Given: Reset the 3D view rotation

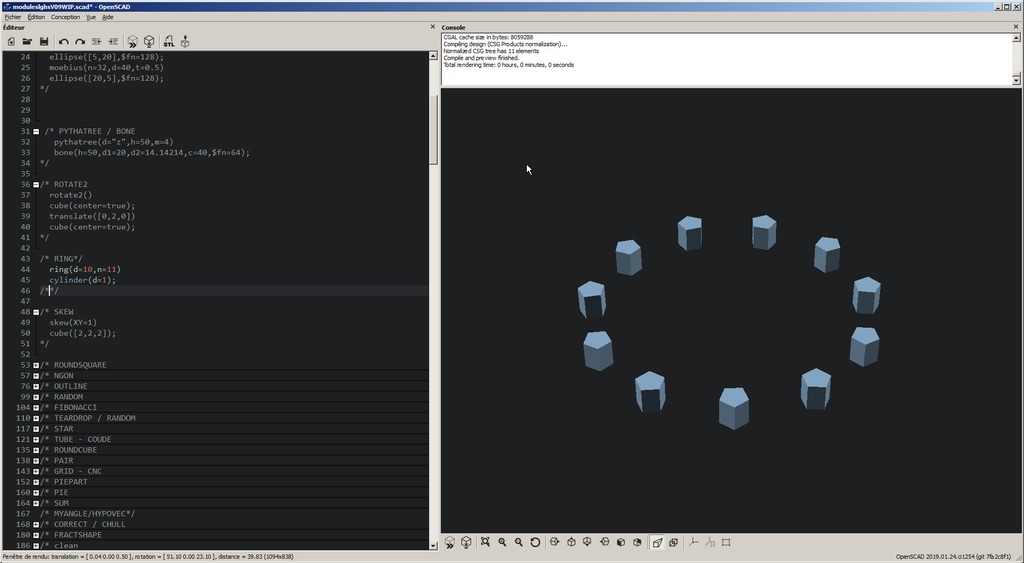Looking at the screenshot, I should (x=535, y=542).
